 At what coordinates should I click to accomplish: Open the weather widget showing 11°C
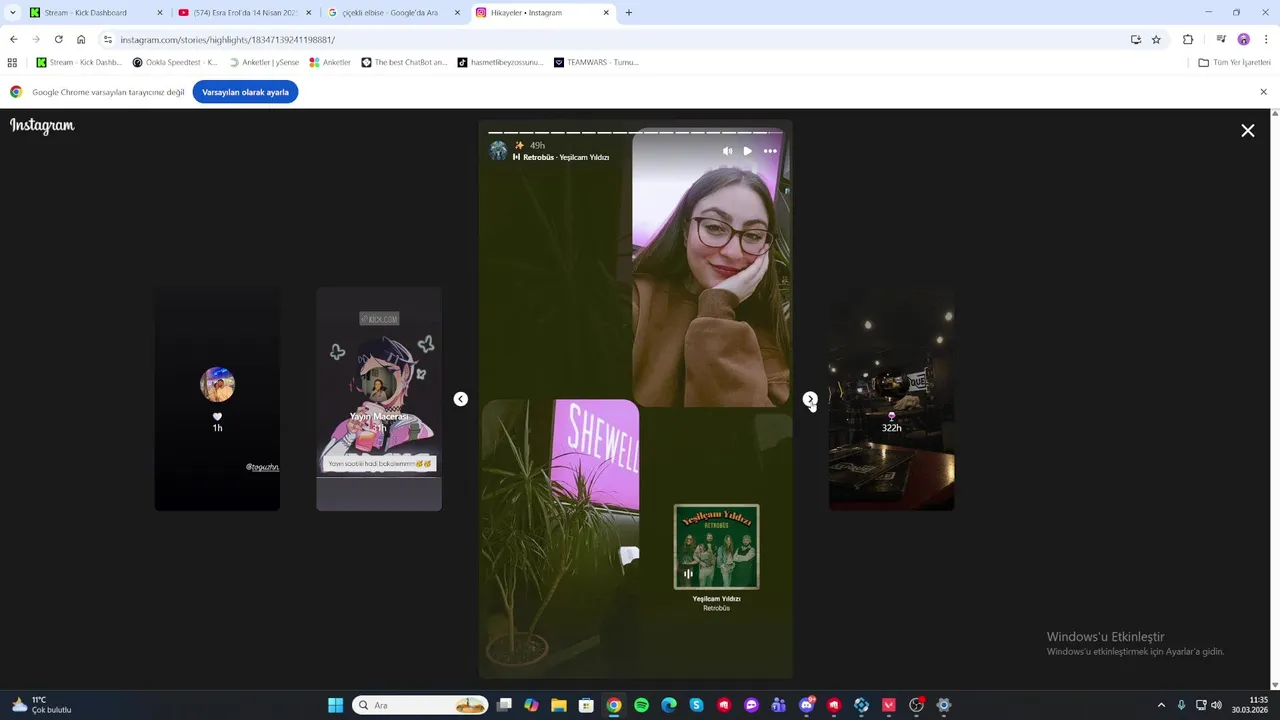point(41,705)
